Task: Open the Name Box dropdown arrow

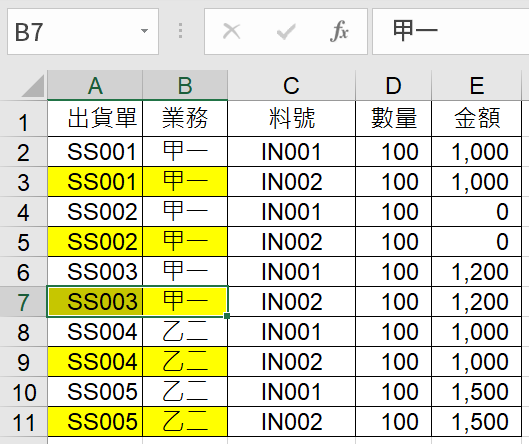Action: (x=144, y=31)
